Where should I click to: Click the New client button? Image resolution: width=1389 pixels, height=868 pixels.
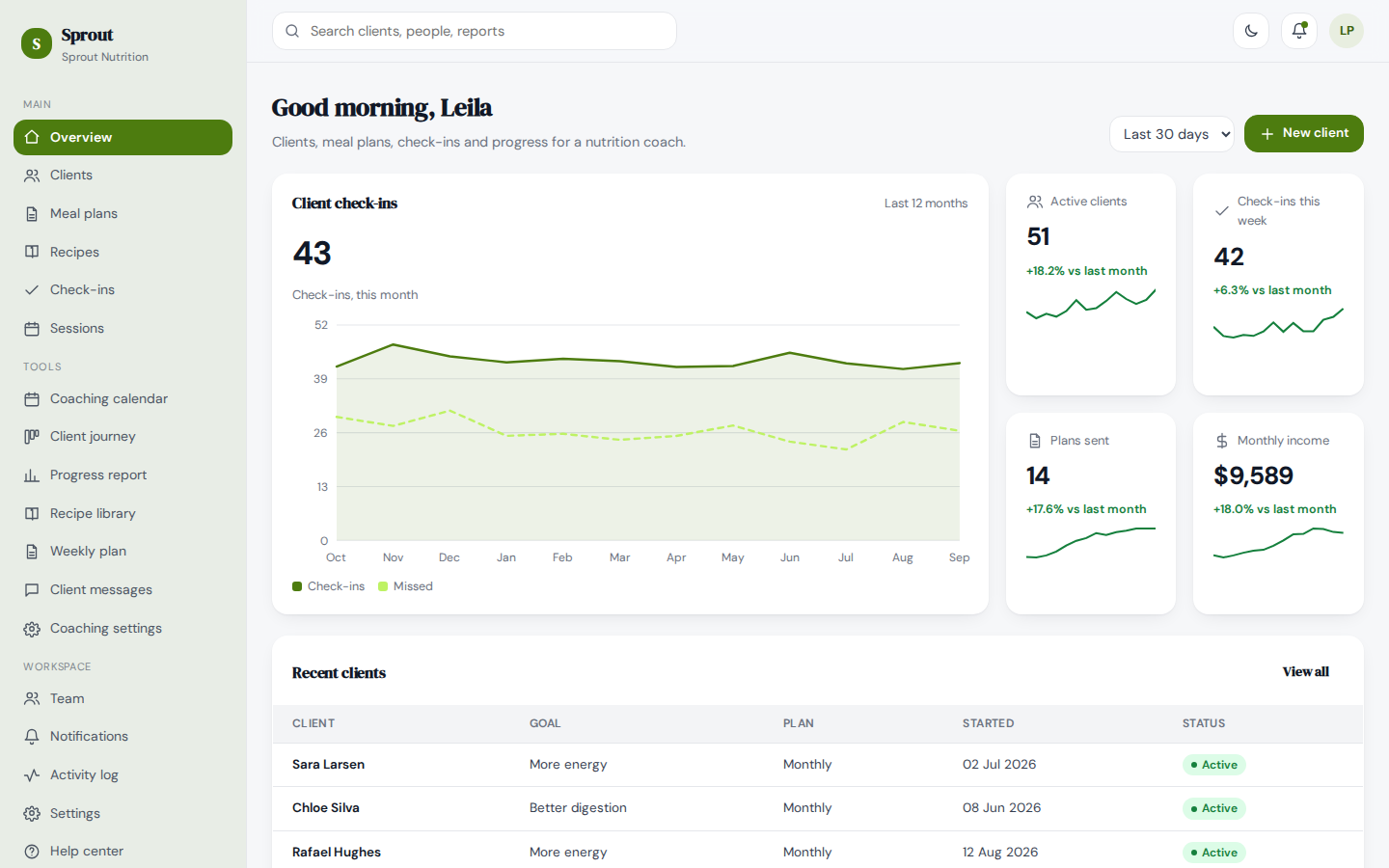(1304, 133)
